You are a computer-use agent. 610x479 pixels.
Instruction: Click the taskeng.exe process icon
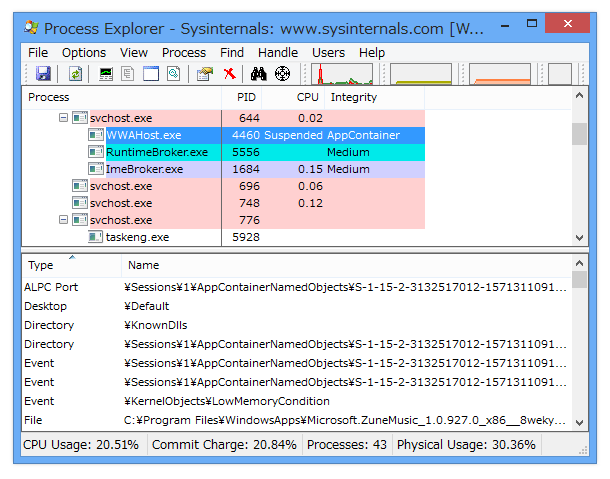[95, 237]
